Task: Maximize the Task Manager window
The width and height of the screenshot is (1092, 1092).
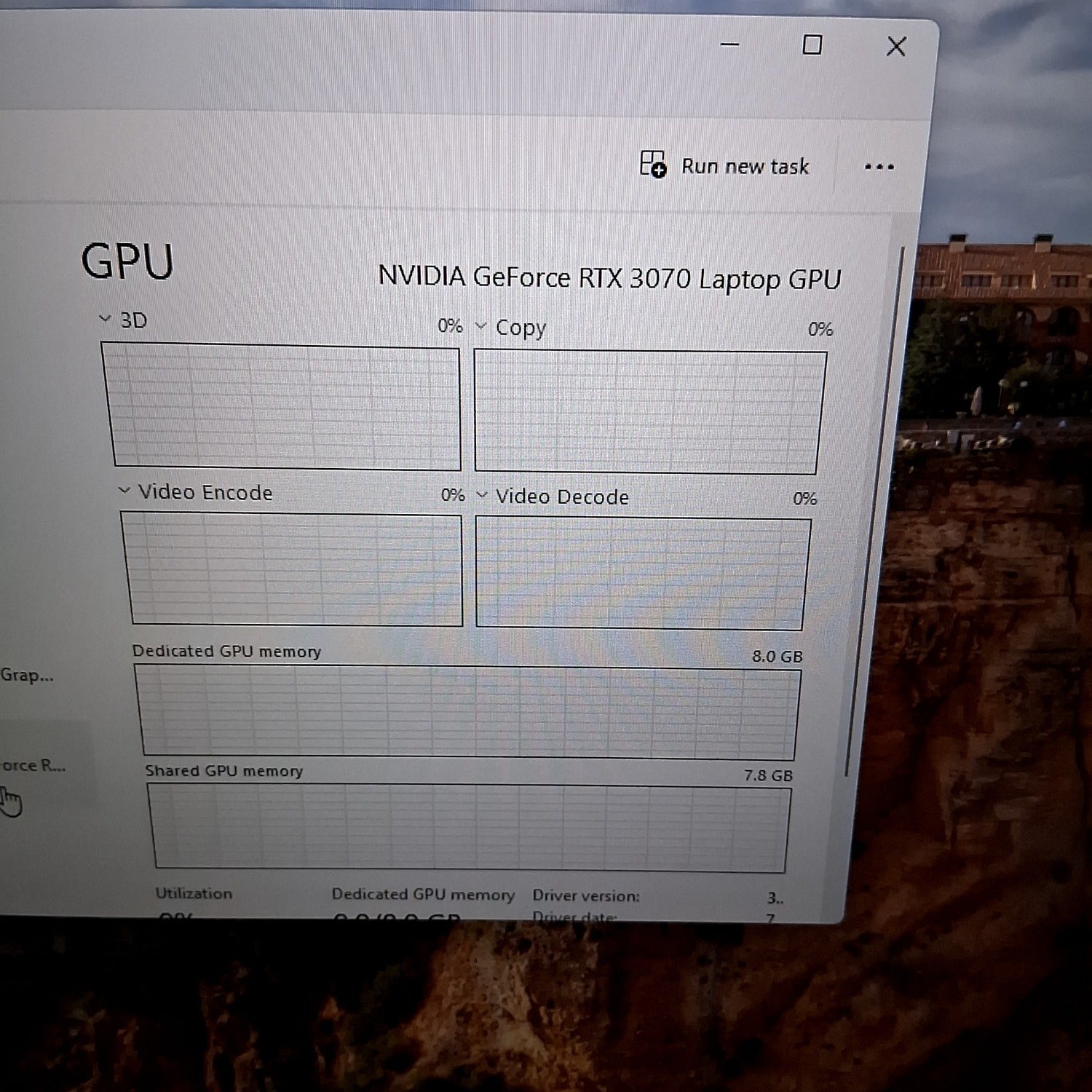Action: 812,45
